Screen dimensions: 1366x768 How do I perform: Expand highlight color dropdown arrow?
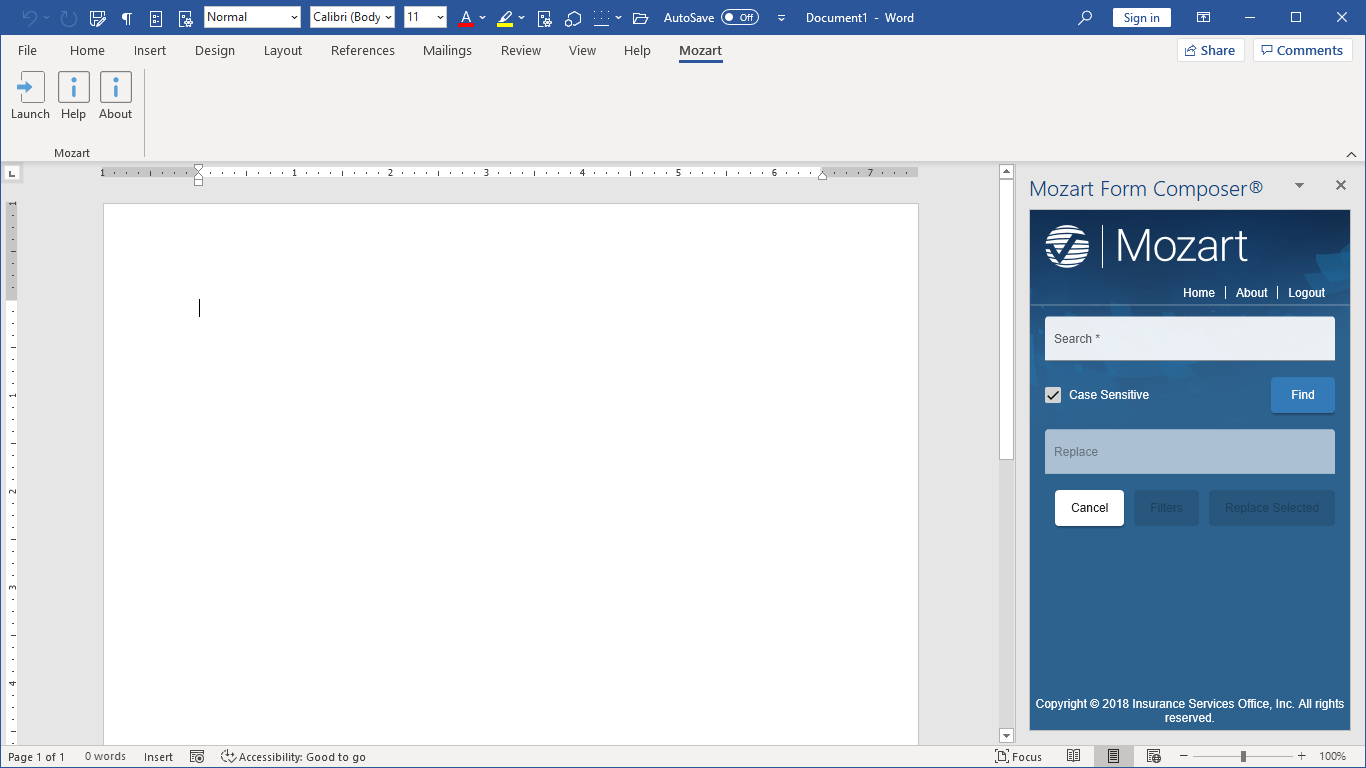point(521,18)
